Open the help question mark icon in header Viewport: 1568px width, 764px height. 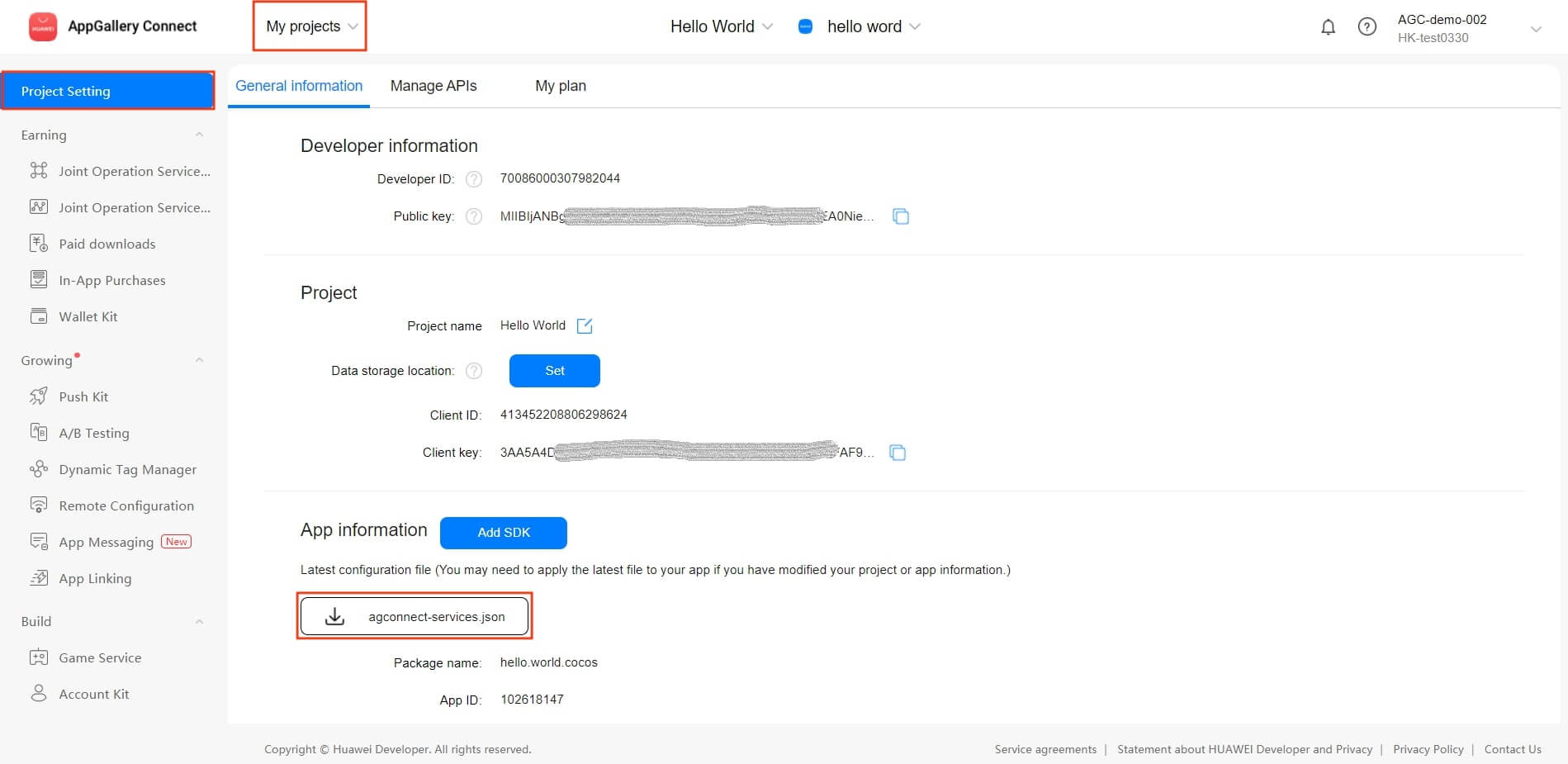(1367, 27)
